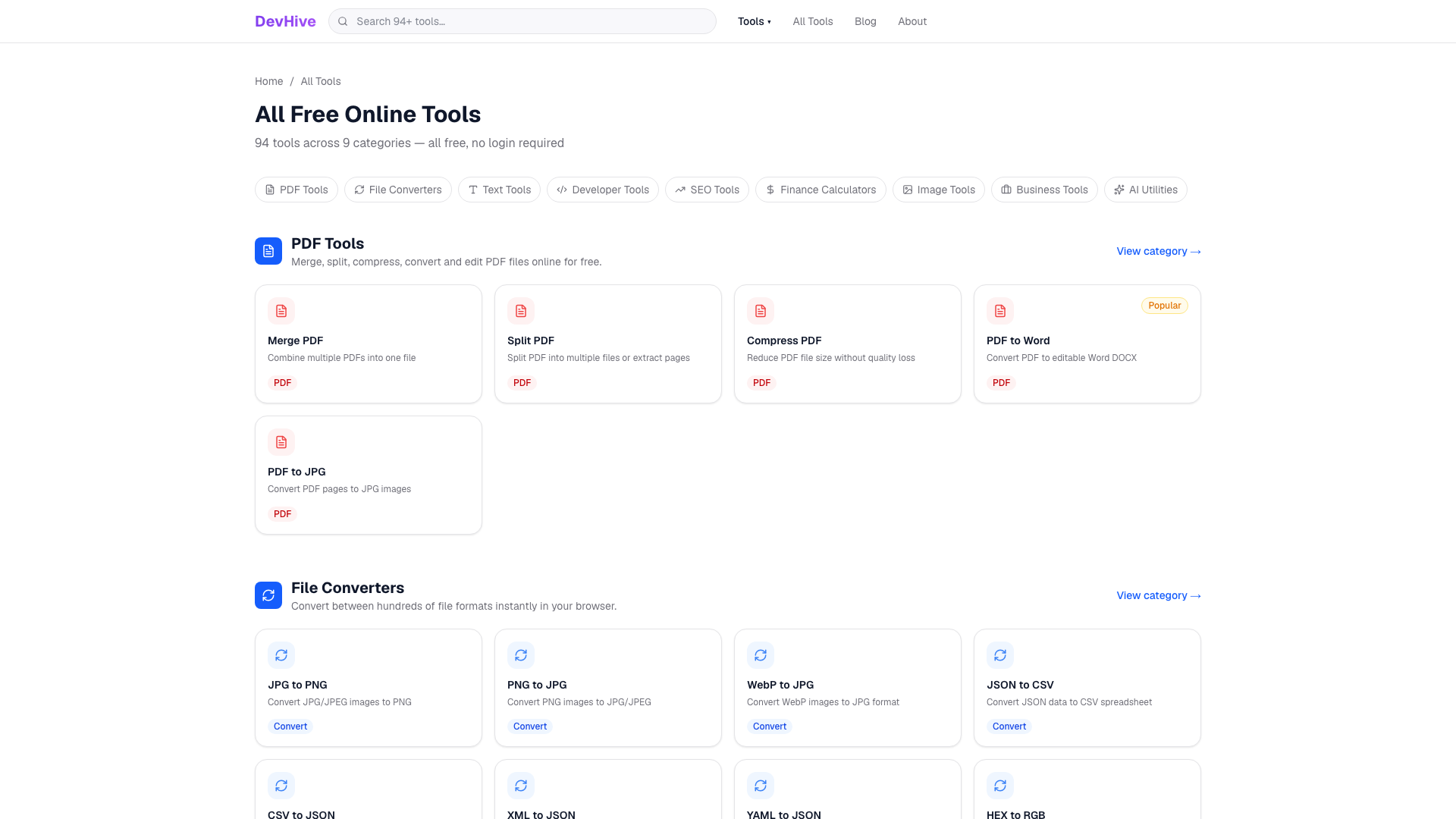Click 'Combine multiple PDFs into one file' text
Image resolution: width=1456 pixels, height=819 pixels.
pyautogui.click(x=342, y=358)
